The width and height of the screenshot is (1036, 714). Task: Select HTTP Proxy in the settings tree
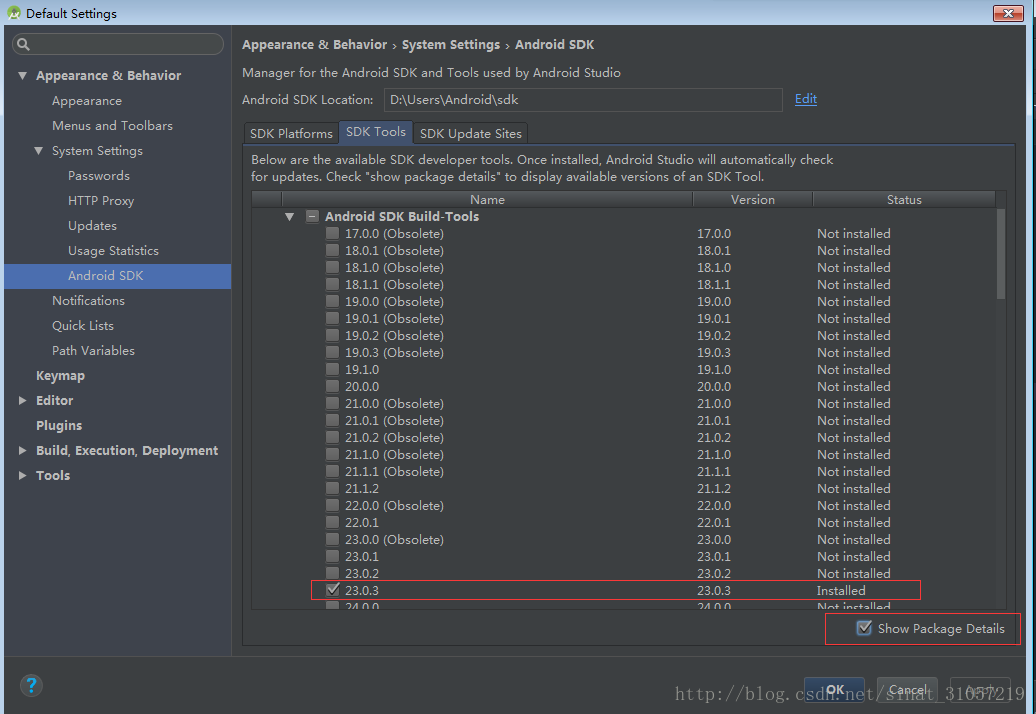pos(100,201)
